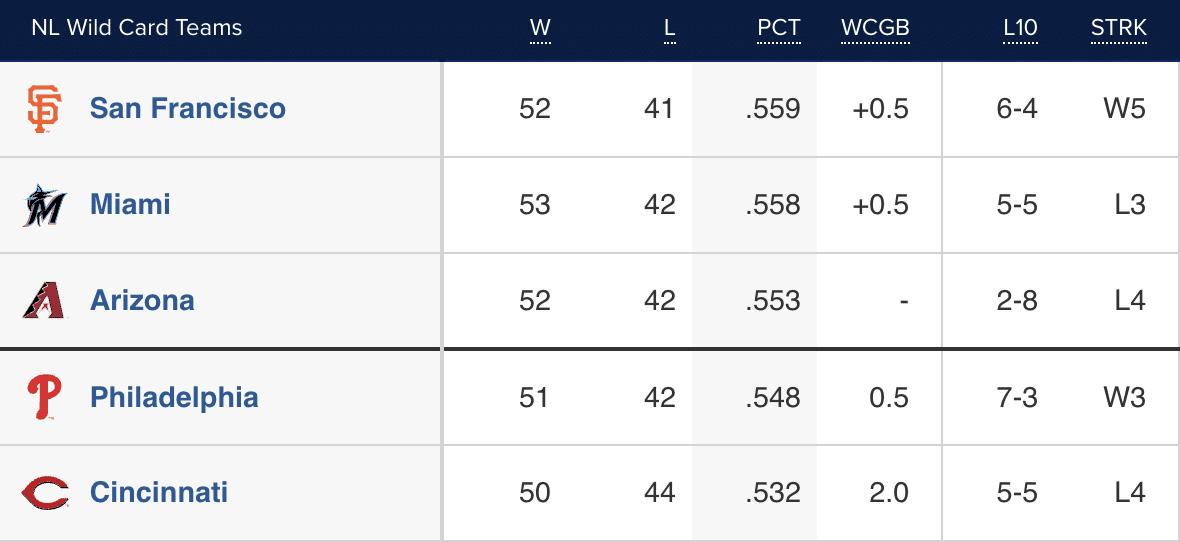Click the Miami Marlins logo
The width and height of the screenshot is (1180, 542).
[44, 205]
